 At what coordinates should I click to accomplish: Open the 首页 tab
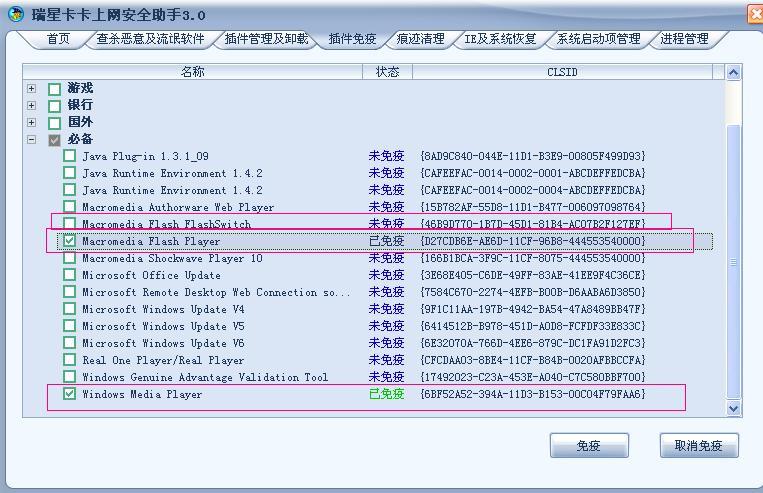tap(58, 39)
